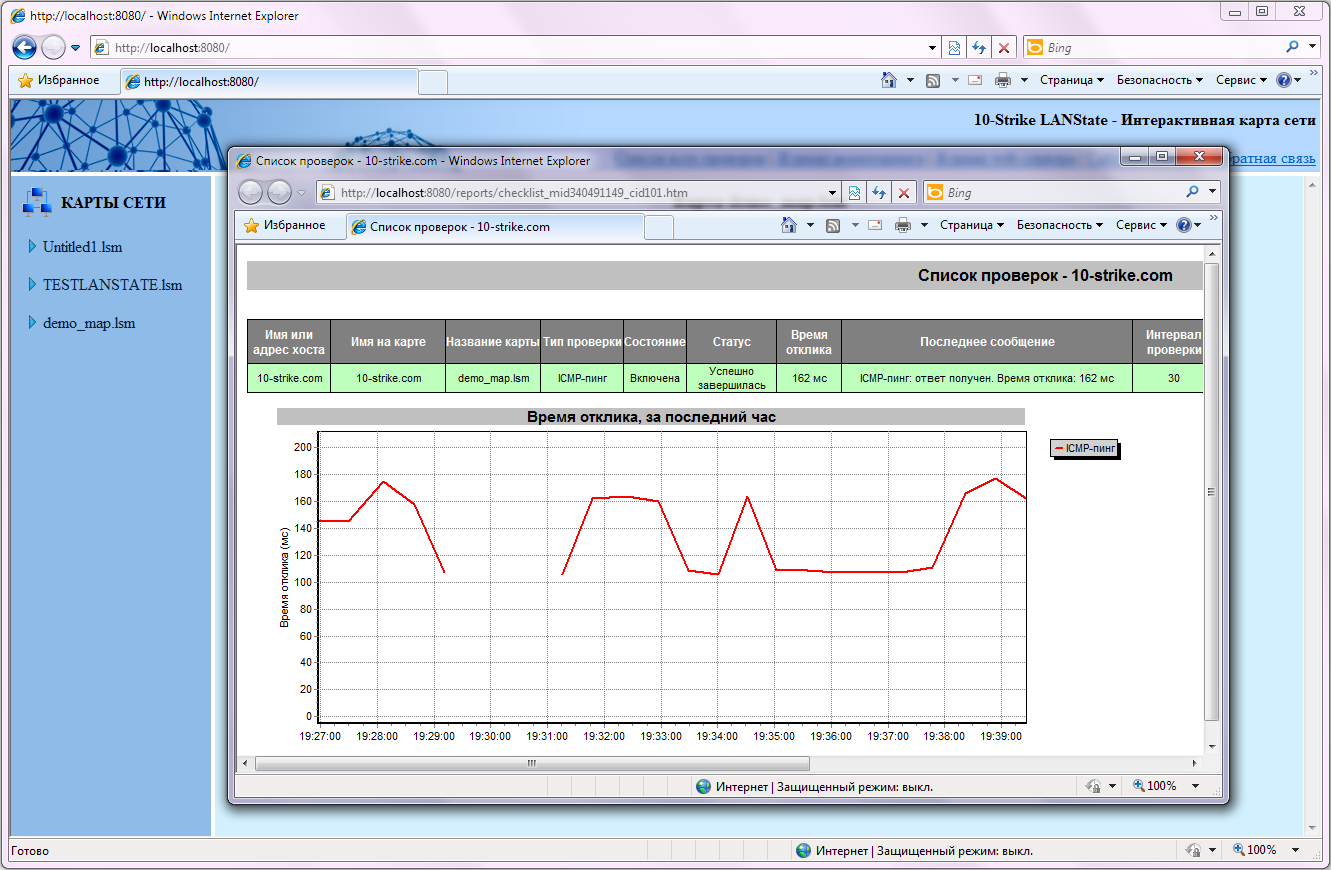This screenshot has height=870, width=1331.
Task: Click column header Последнее сообщение
Action: (x=987, y=342)
